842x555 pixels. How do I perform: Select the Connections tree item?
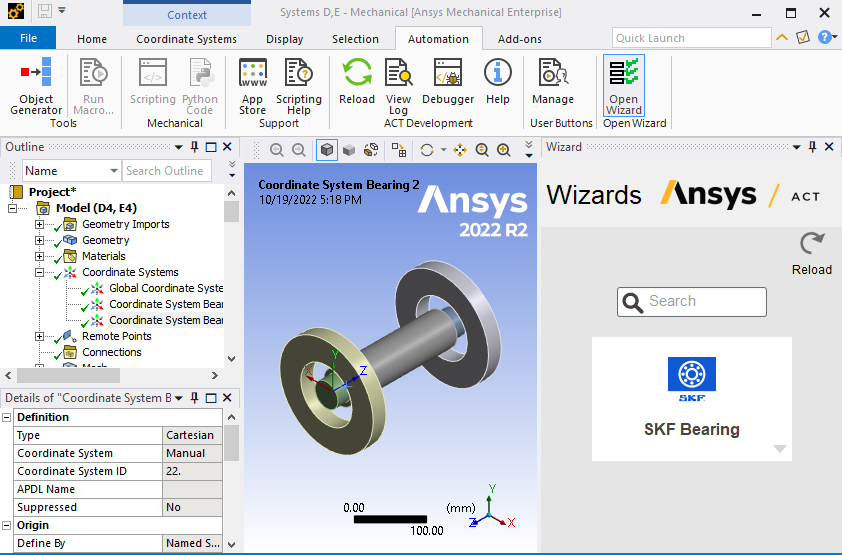111,353
